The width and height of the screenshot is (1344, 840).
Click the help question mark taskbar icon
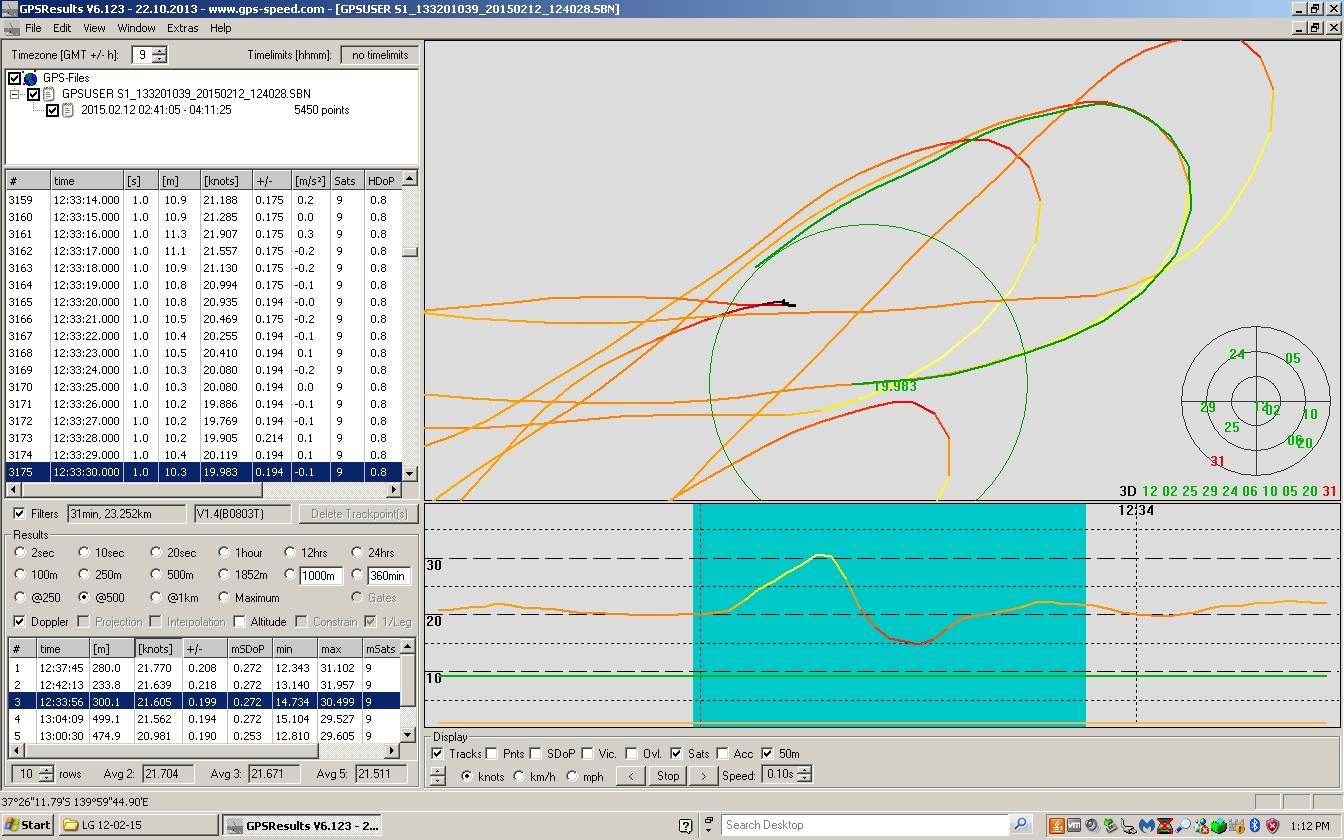coord(685,826)
